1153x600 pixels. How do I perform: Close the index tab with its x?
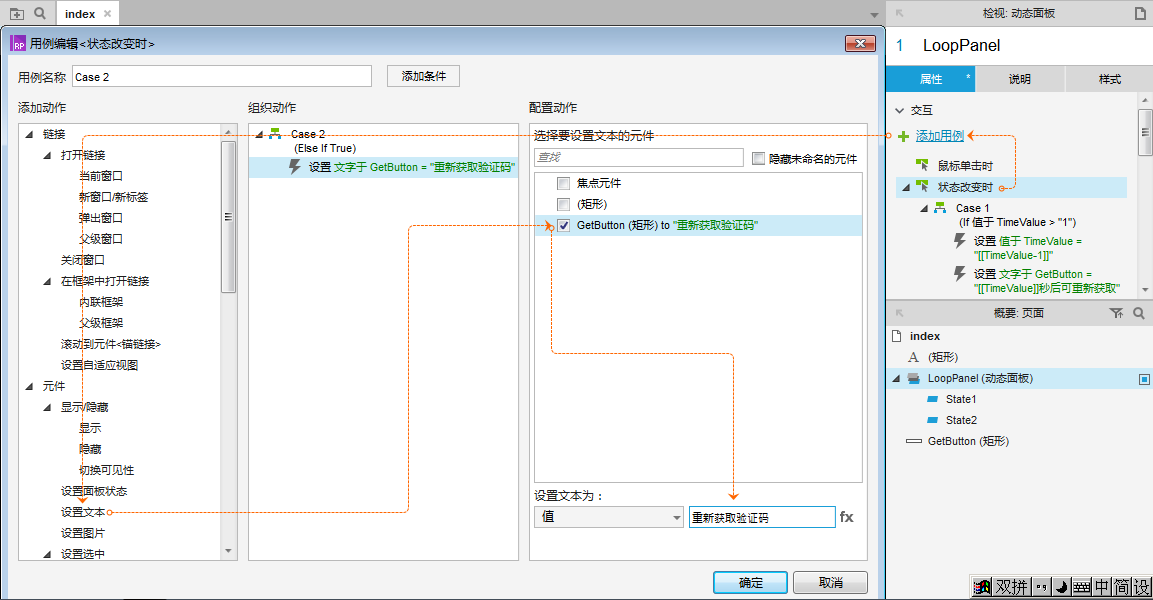pos(107,14)
